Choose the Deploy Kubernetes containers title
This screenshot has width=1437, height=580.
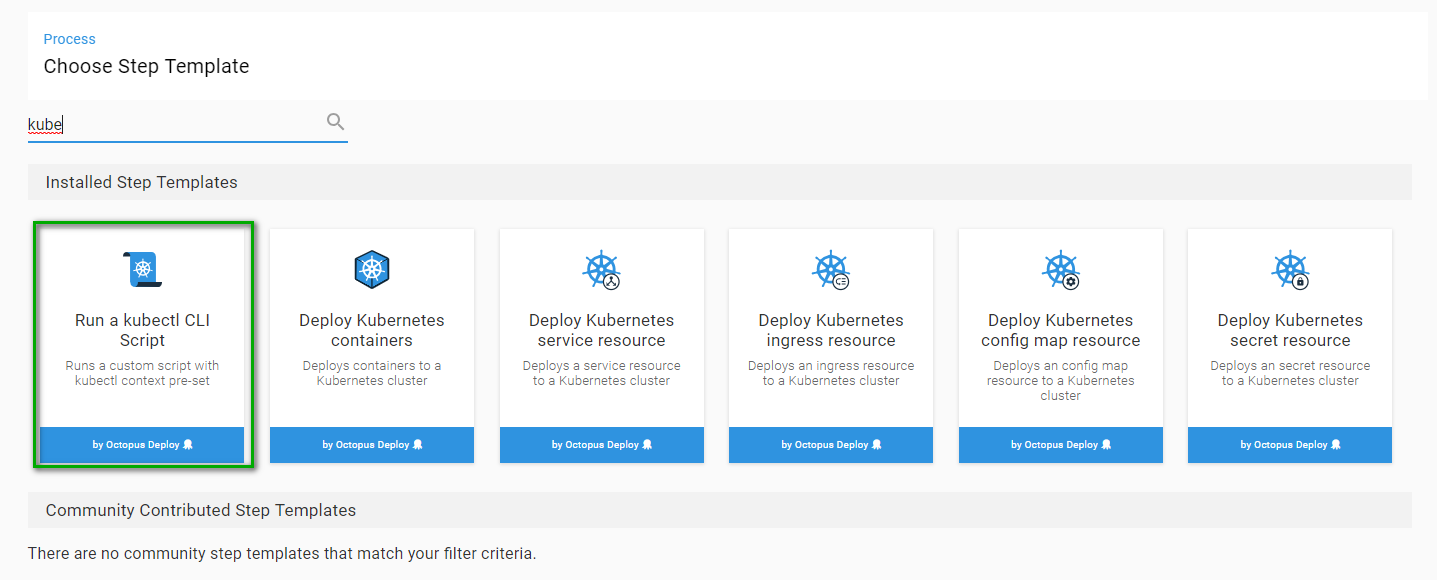pyautogui.click(x=371, y=330)
